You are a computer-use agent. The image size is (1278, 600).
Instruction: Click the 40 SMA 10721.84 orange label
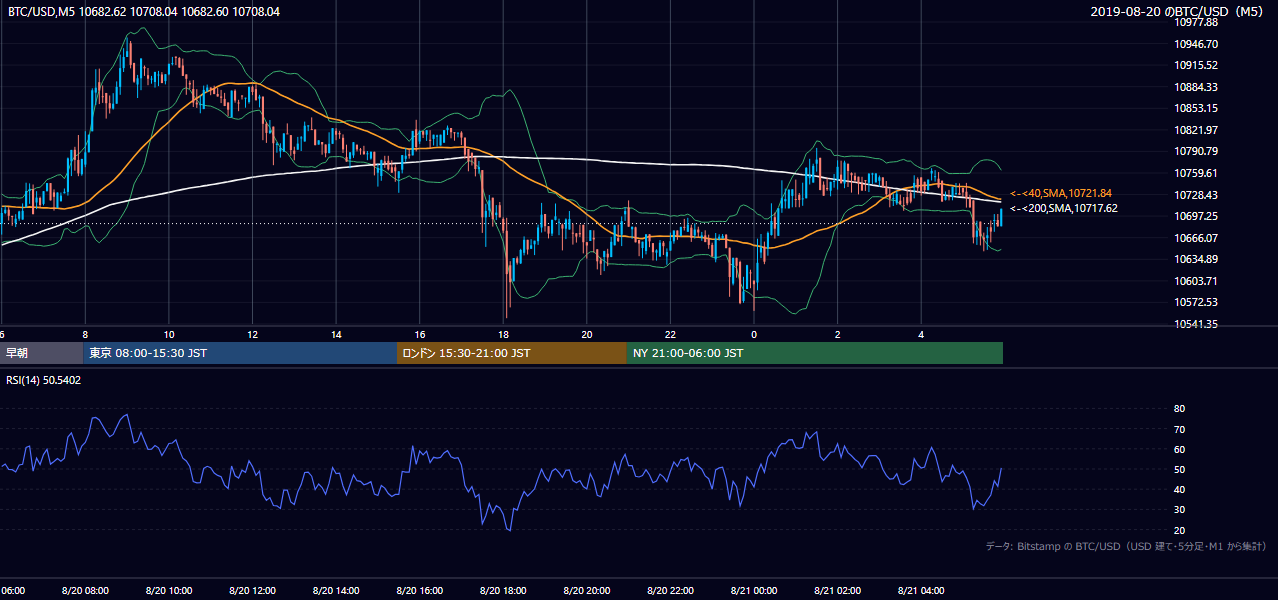tap(1061, 193)
